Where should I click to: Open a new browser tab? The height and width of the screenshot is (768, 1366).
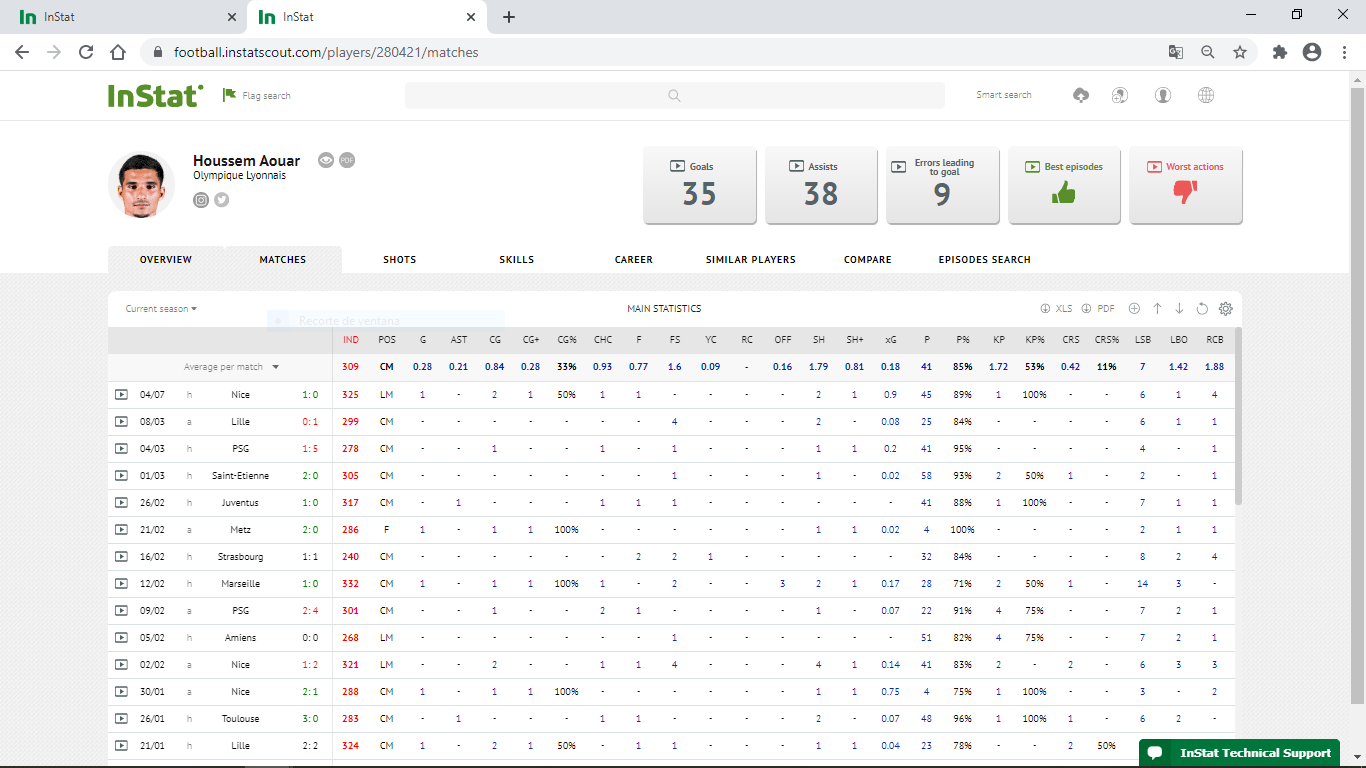(509, 17)
